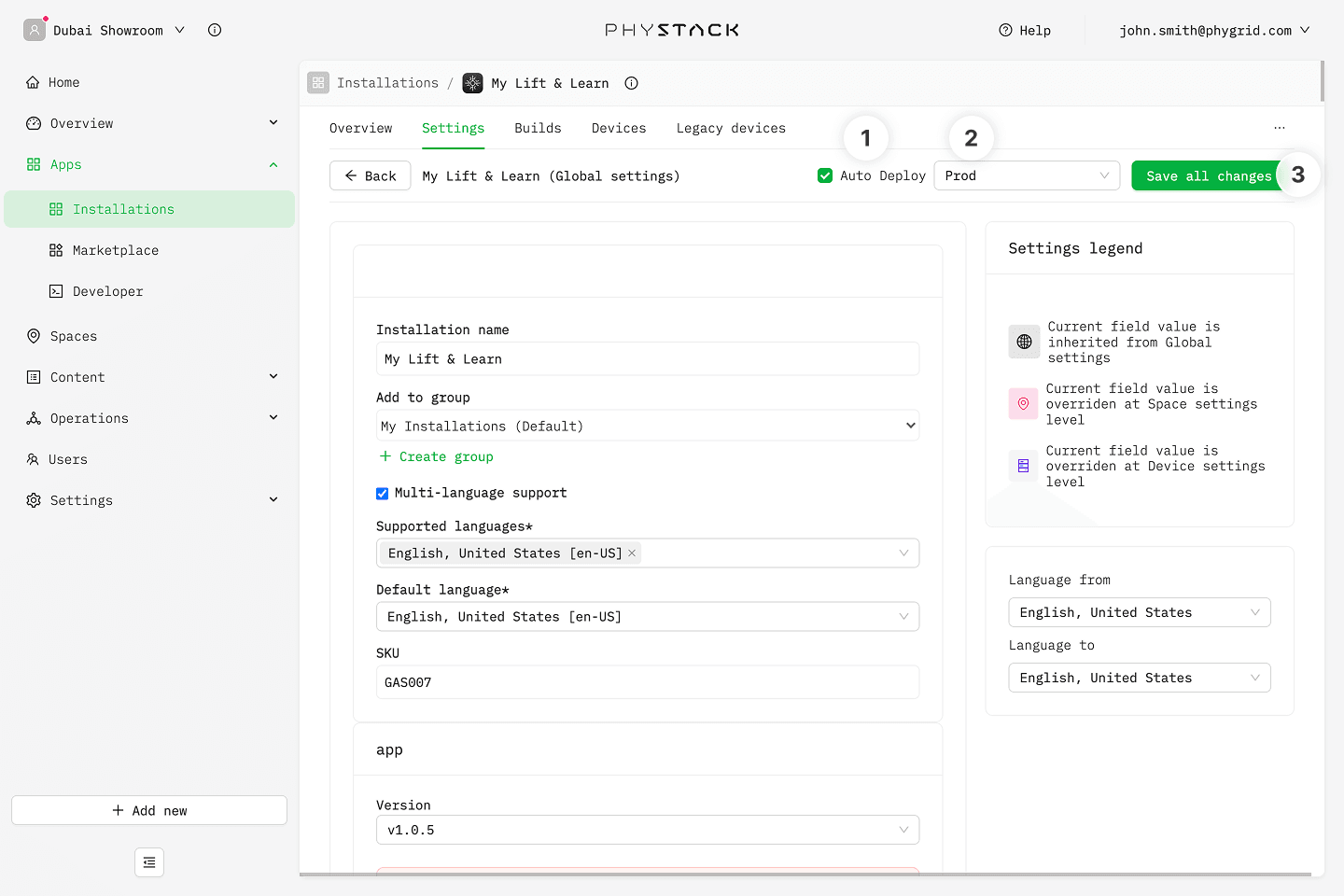Select the Settings tab

coord(453,128)
